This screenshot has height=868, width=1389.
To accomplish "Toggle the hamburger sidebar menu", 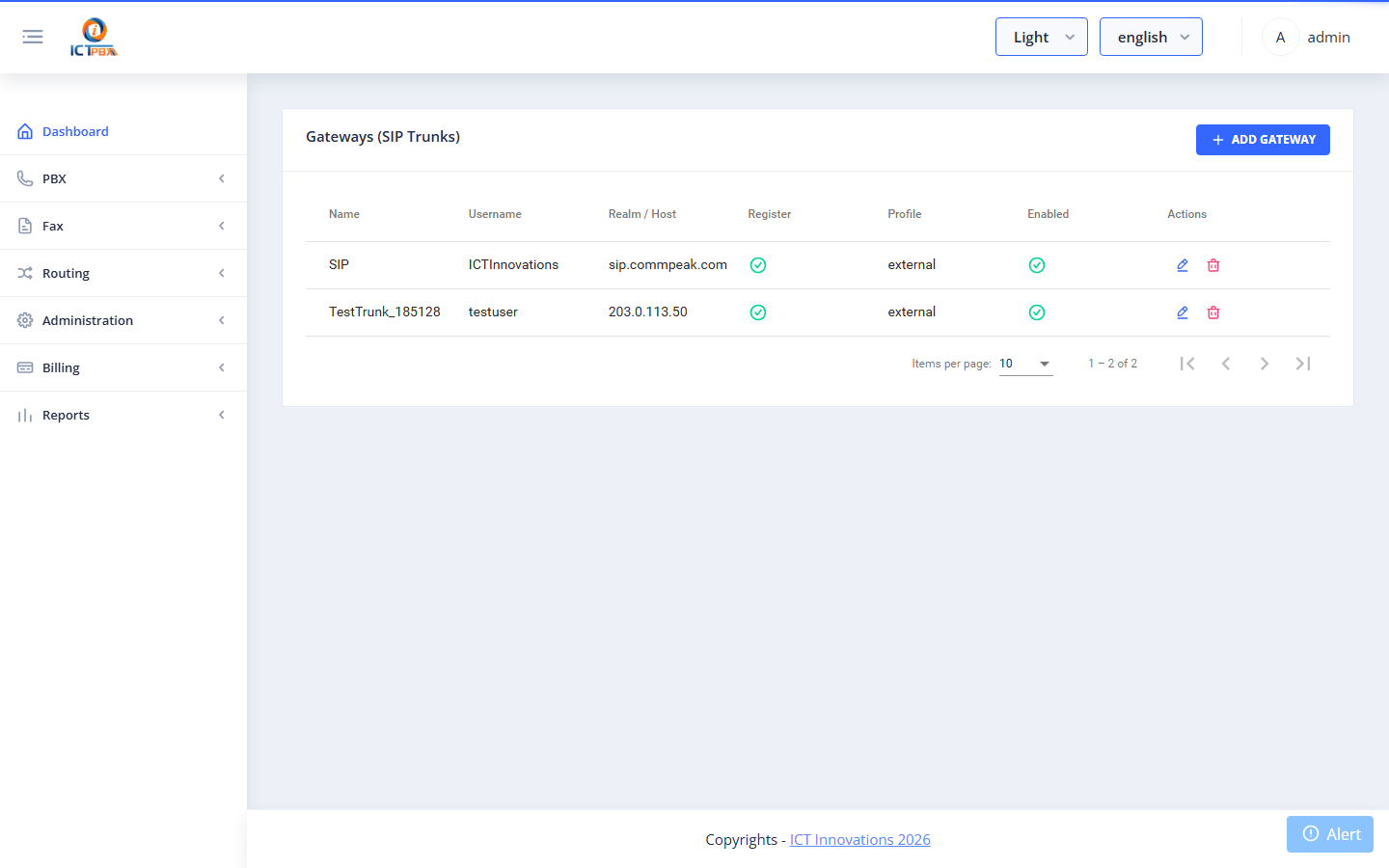I will [33, 37].
